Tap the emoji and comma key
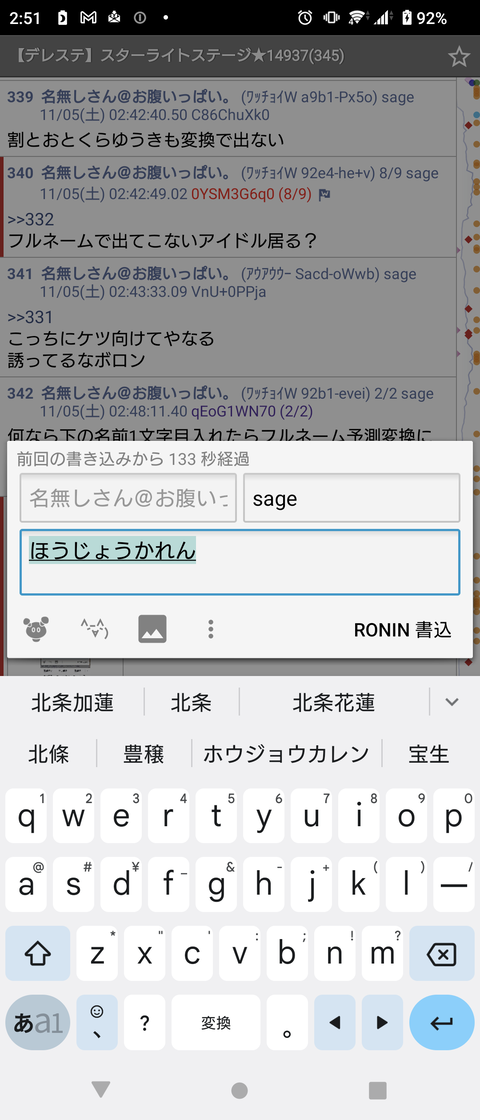480x1120 pixels. (x=97, y=1022)
